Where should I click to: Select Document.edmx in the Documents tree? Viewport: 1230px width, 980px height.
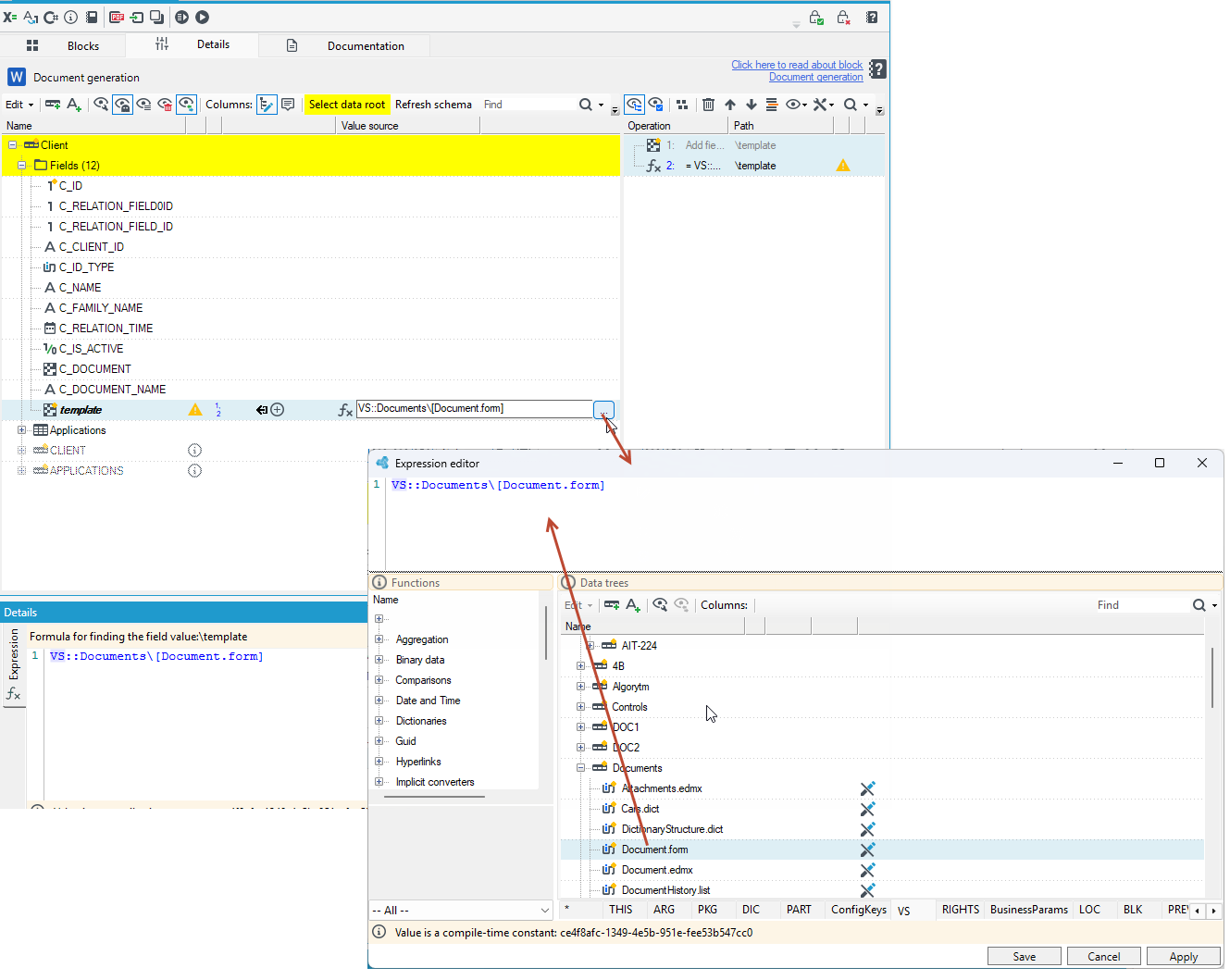[x=656, y=870]
